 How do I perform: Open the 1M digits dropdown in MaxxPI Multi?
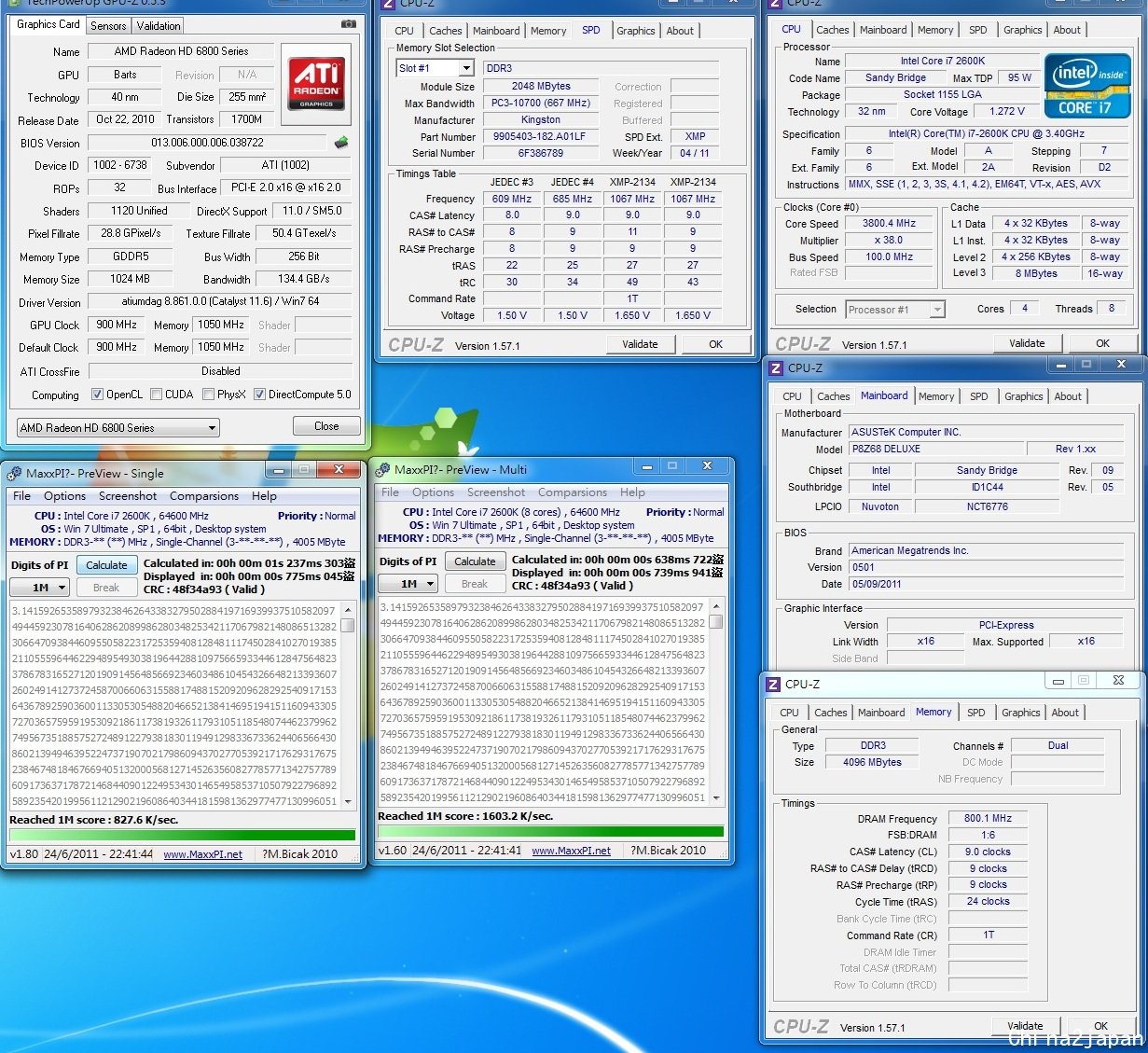pyautogui.click(x=408, y=584)
